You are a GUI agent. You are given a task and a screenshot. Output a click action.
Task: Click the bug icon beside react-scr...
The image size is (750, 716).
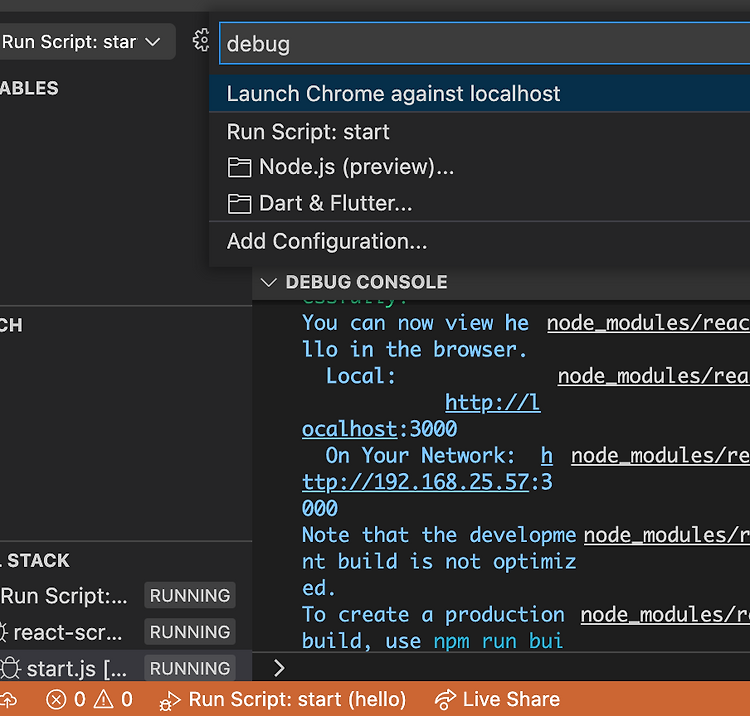4,632
